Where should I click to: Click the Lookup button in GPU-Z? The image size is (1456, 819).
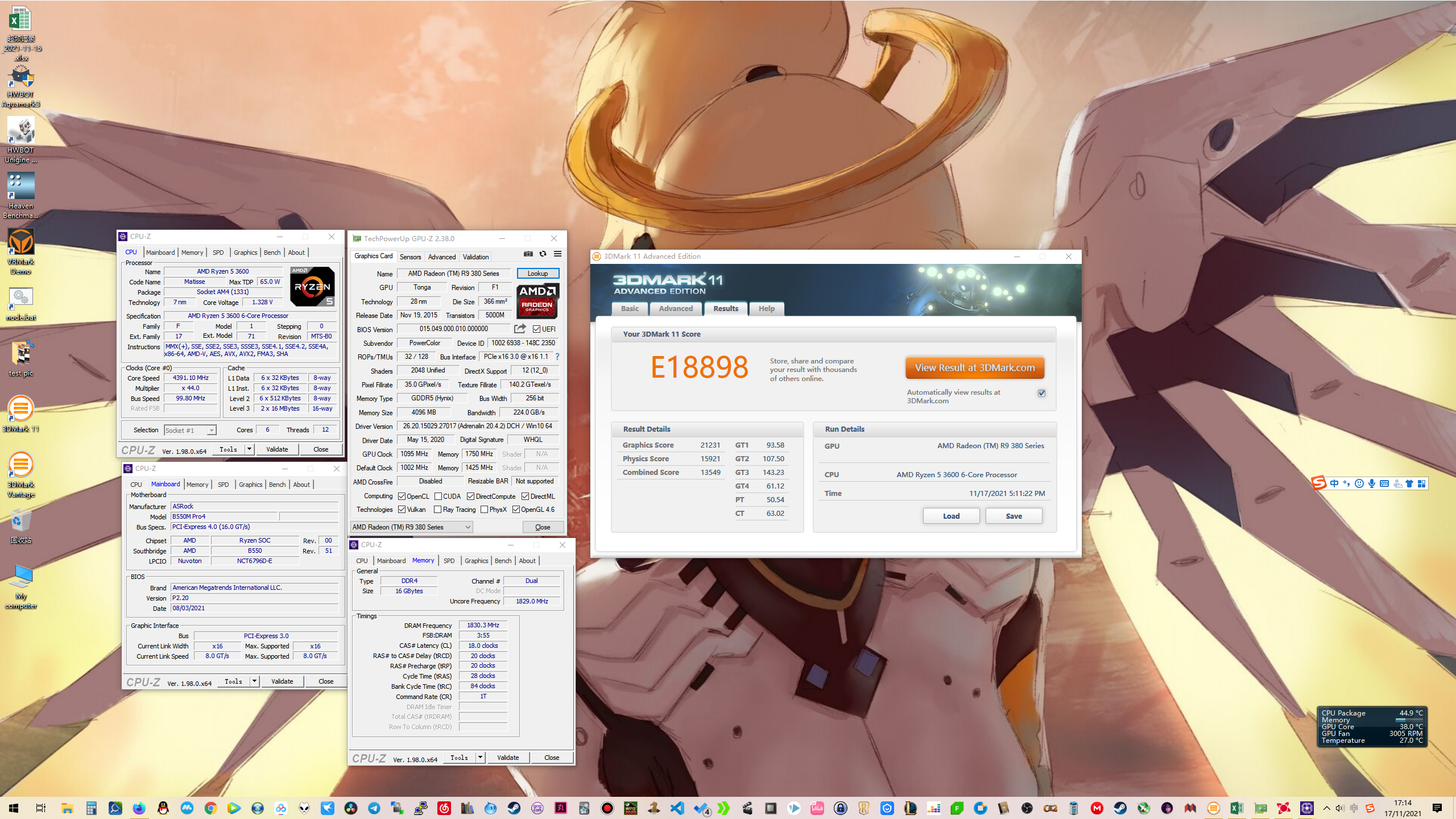click(537, 273)
